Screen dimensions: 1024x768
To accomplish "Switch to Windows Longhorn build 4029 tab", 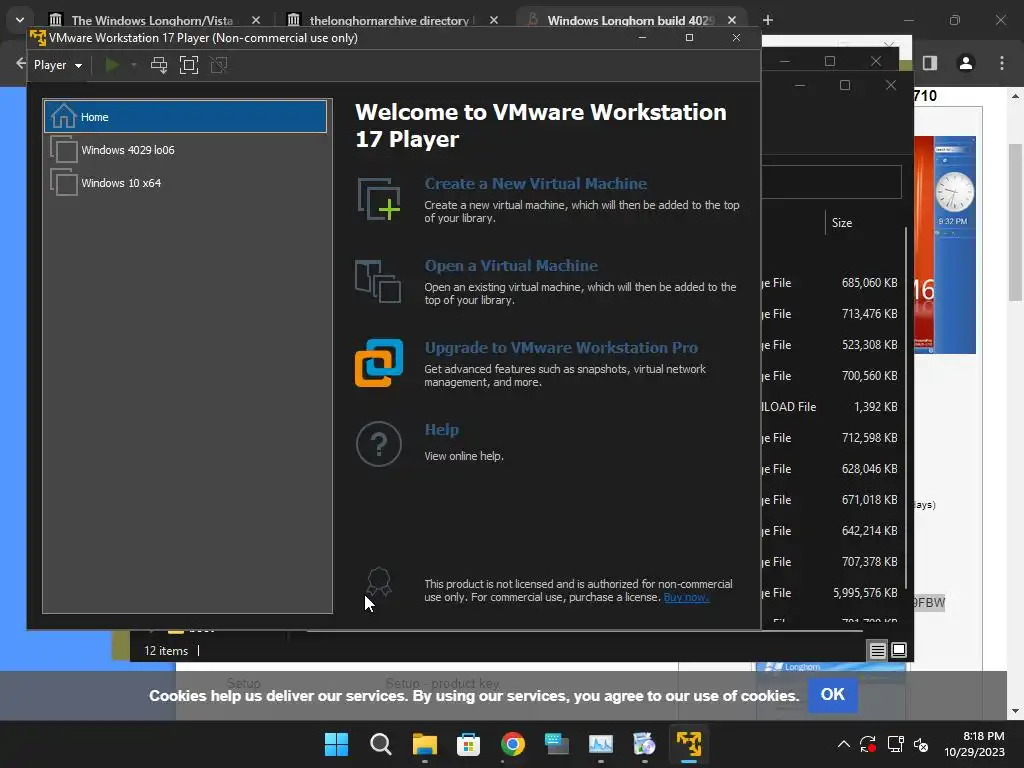I will coord(630,20).
